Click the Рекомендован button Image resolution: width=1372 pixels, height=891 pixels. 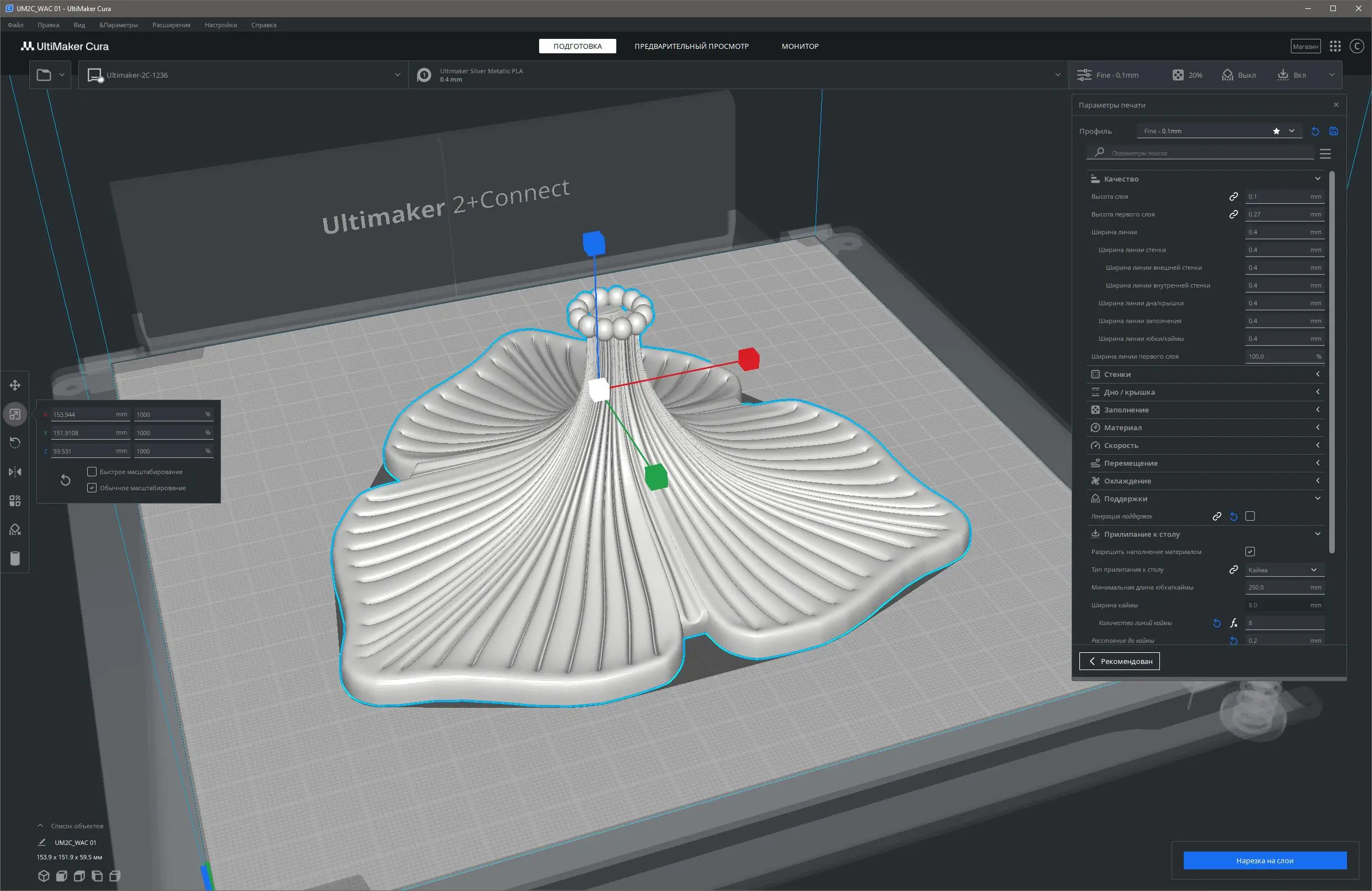1119,661
